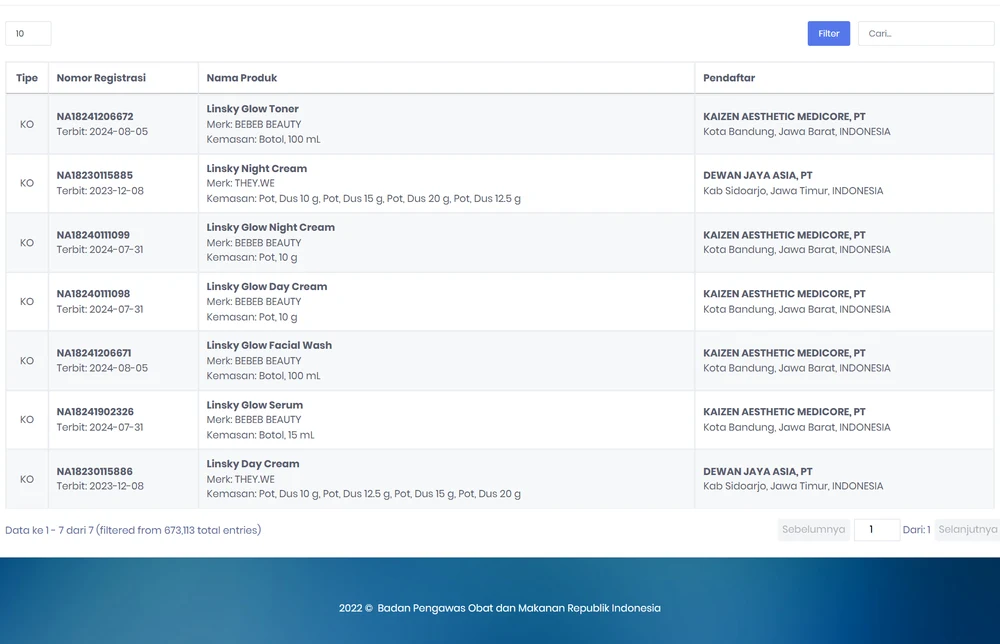The width and height of the screenshot is (1000, 644).
Task: Select registration number NA18241902326
Action: [95, 412]
